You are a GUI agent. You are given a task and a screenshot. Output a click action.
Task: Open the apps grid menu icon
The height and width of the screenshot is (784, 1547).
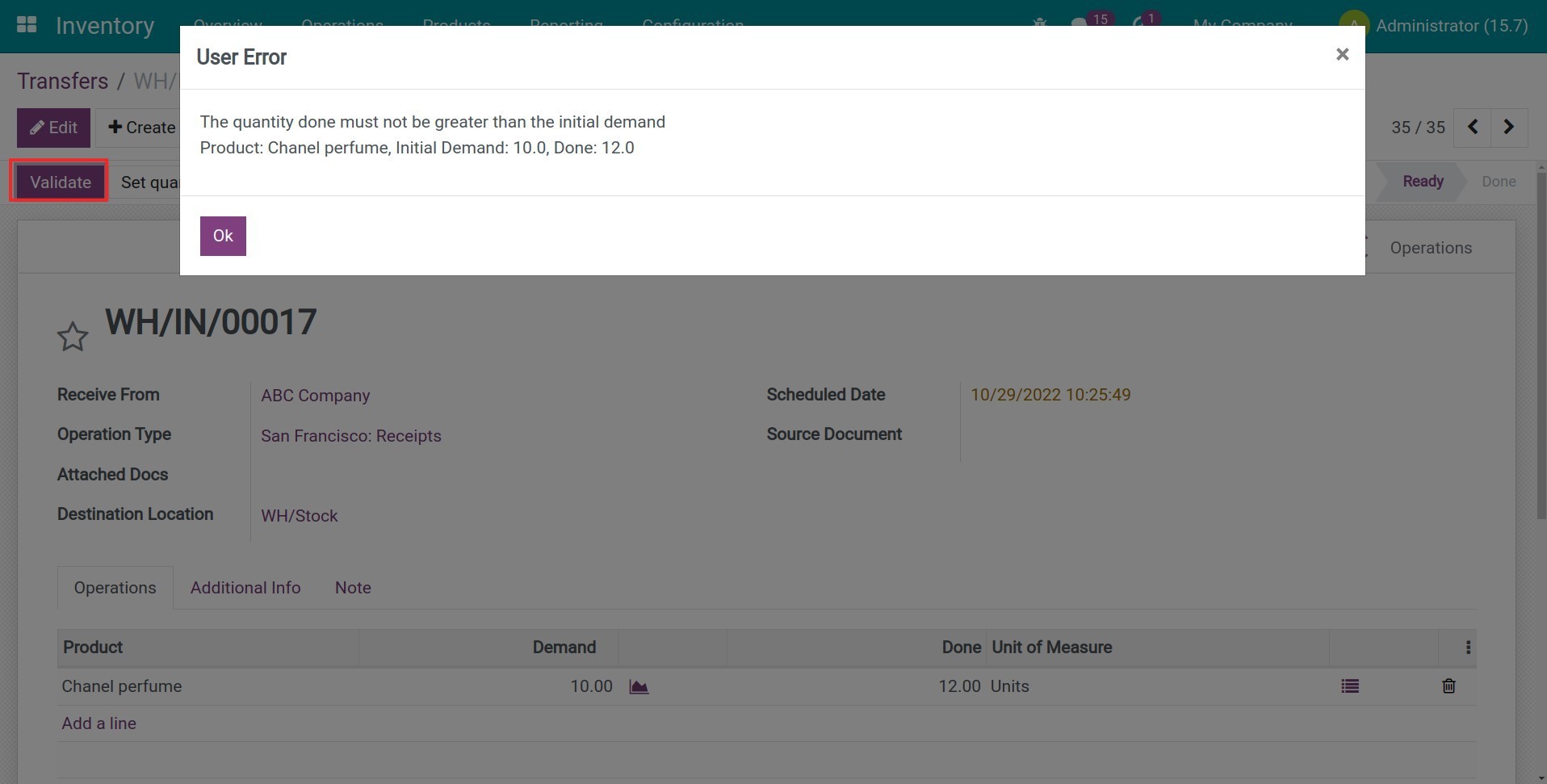(x=27, y=25)
